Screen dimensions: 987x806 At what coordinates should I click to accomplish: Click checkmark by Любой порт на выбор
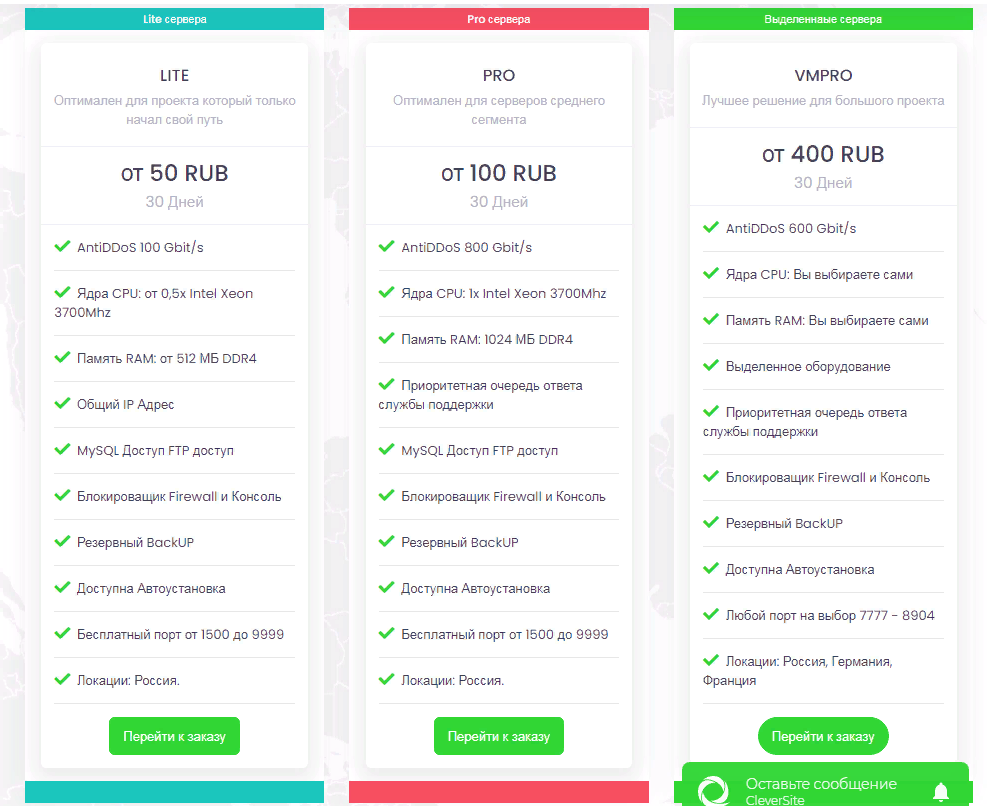[x=711, y=614]
